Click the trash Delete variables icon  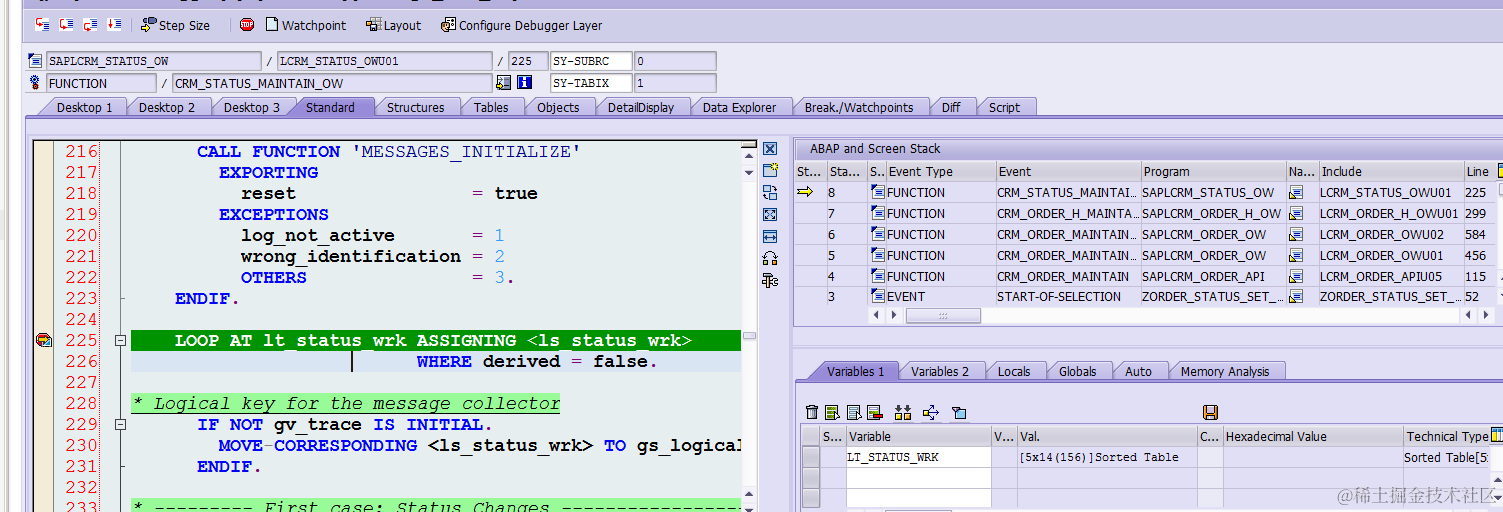[812, 412]
